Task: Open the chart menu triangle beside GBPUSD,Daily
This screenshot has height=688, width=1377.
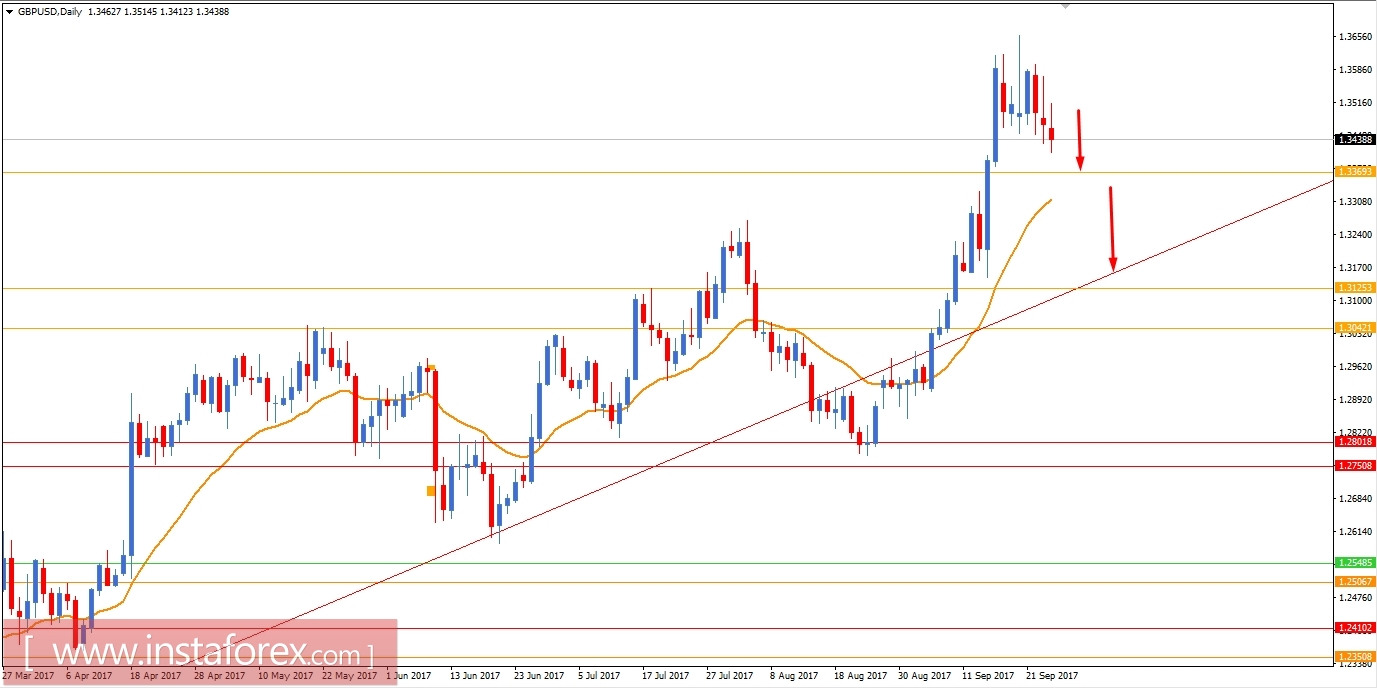Action: click(10, 12)
